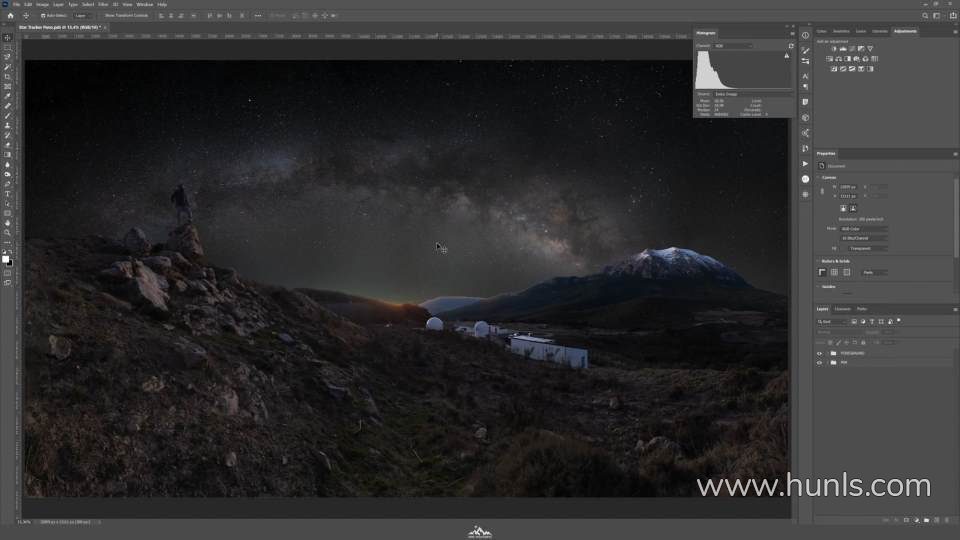Open the Auto-Select Layer dropdown
This screenshot has height=540, width=960.
82,15
